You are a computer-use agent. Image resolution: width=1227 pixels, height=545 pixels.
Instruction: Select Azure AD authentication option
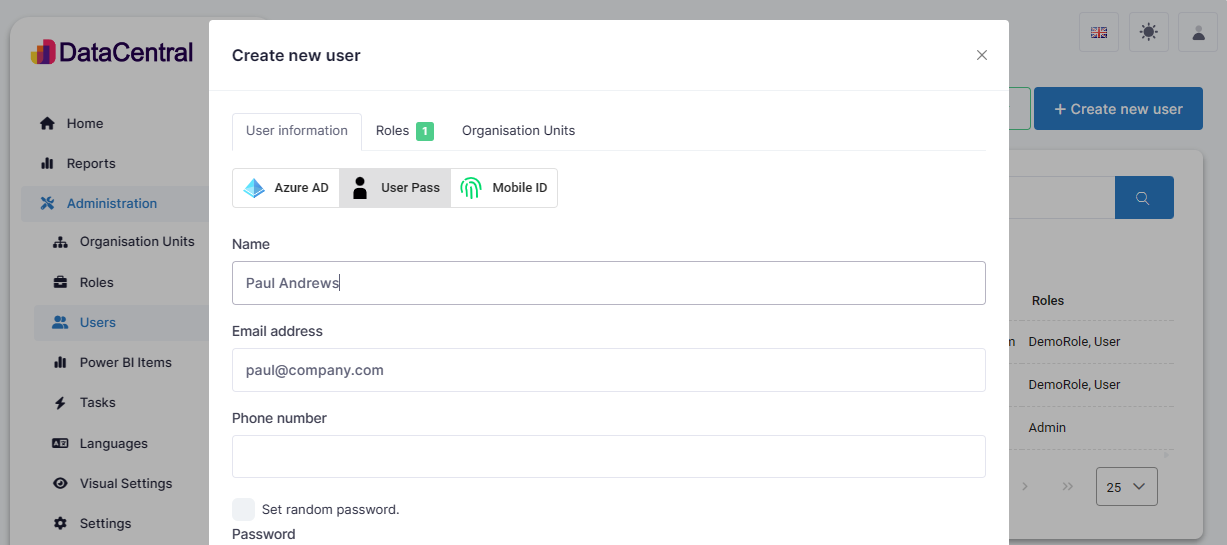coord(286,188)
